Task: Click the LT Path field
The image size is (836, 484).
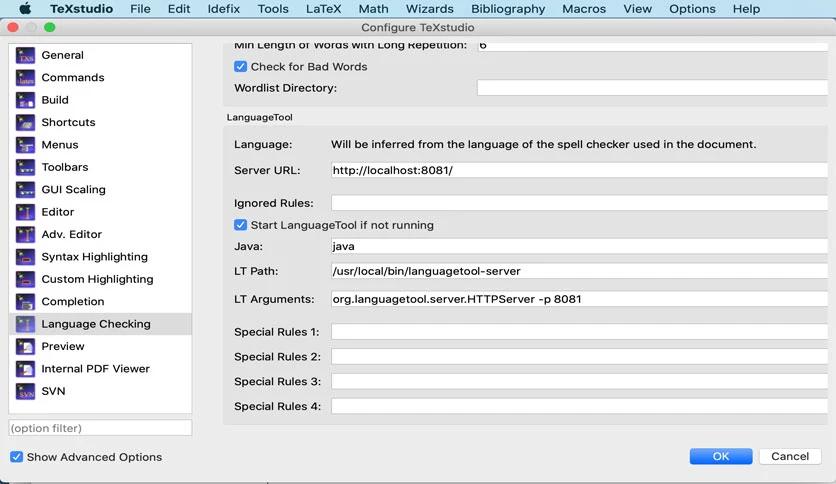Action: (x=579, y=271)
